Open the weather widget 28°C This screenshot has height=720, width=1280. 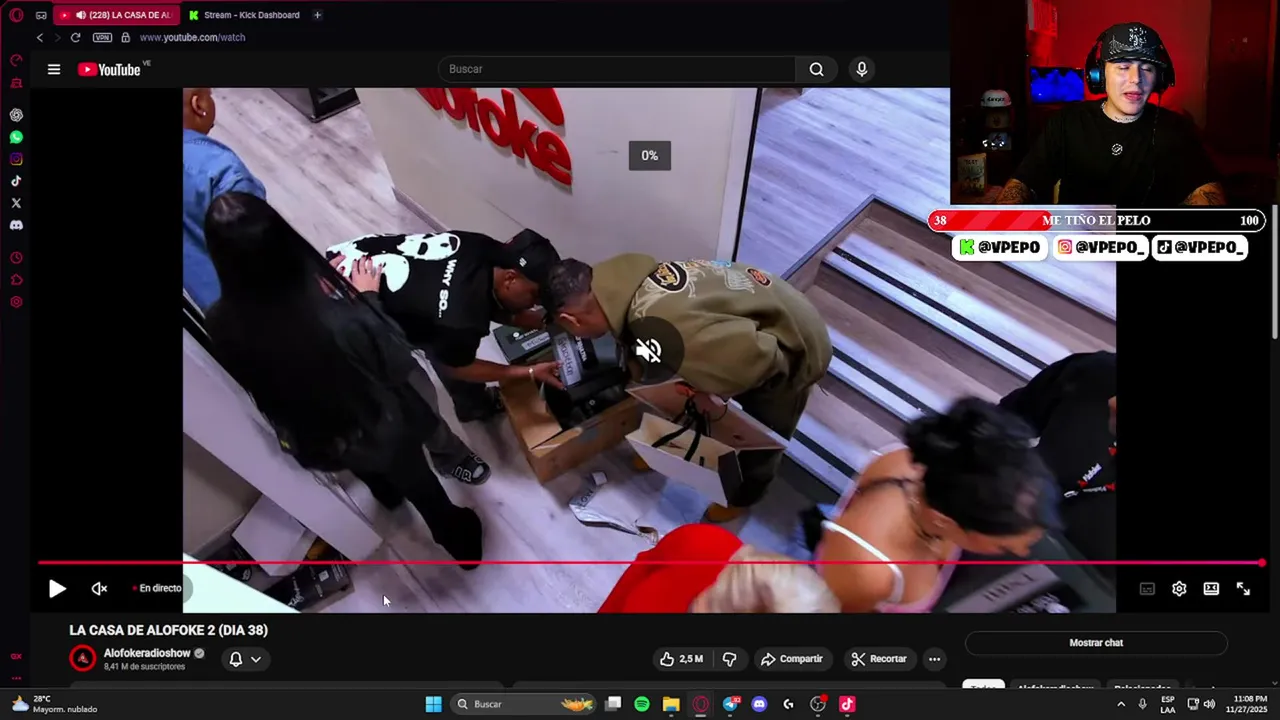pyautogui.click(x=56, y=704)
